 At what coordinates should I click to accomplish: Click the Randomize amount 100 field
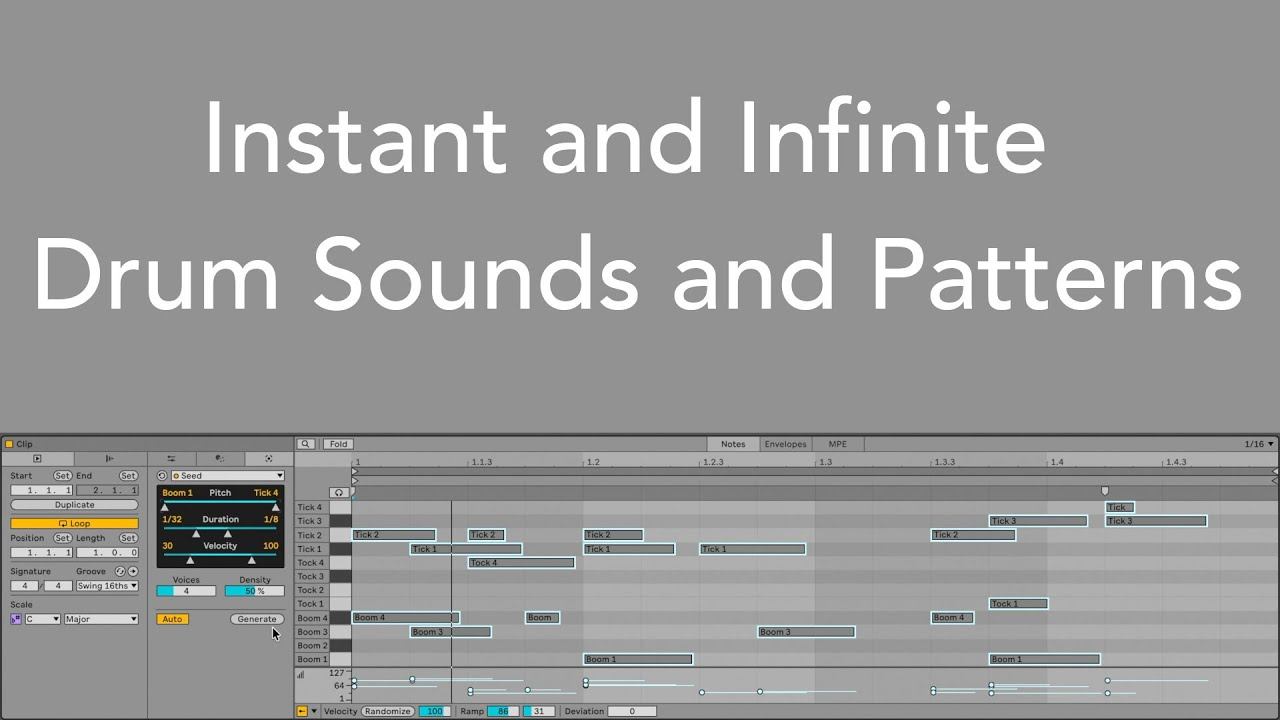point(433,711)
